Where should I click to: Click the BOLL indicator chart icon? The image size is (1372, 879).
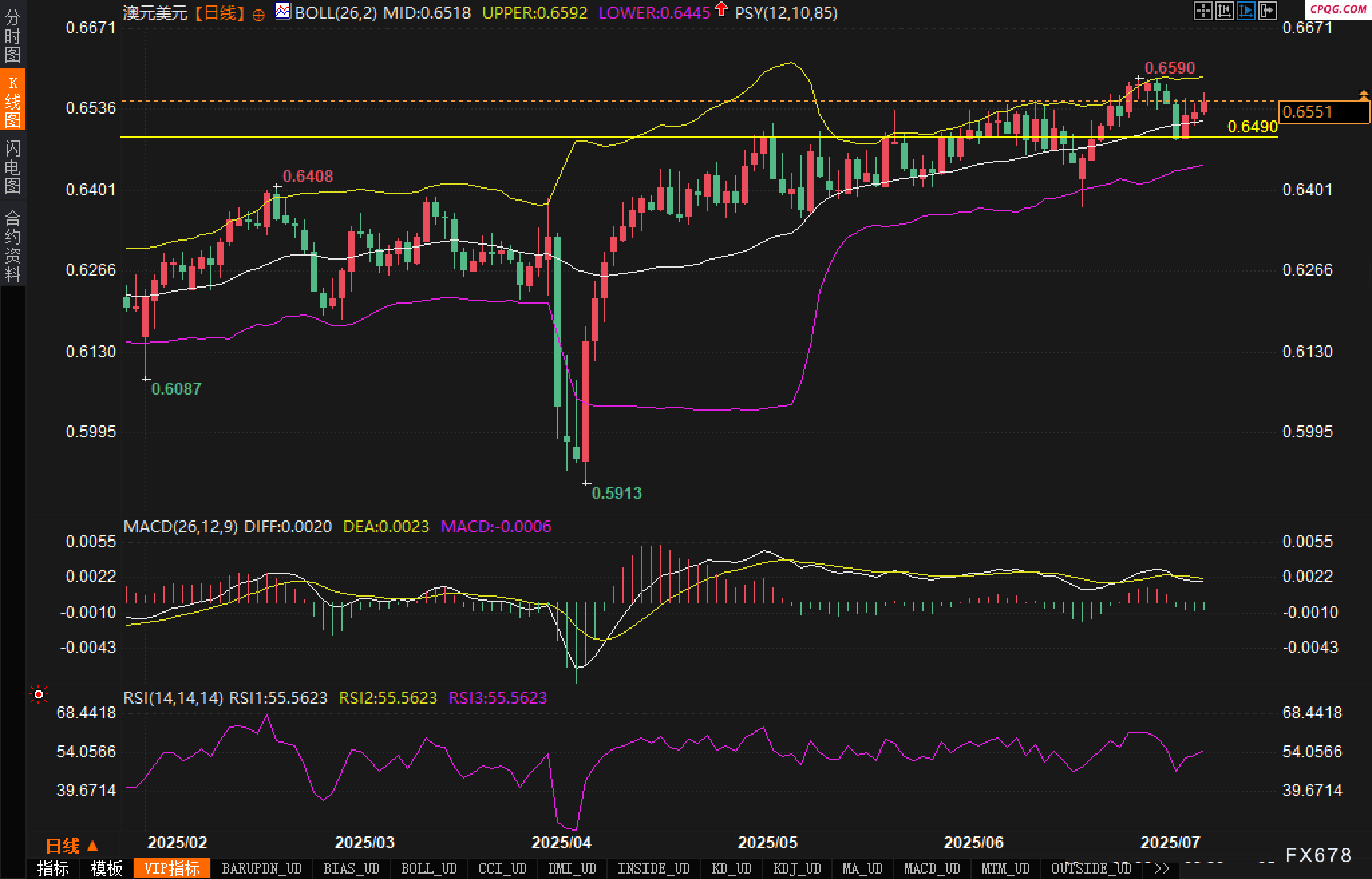tap(283, 11)
